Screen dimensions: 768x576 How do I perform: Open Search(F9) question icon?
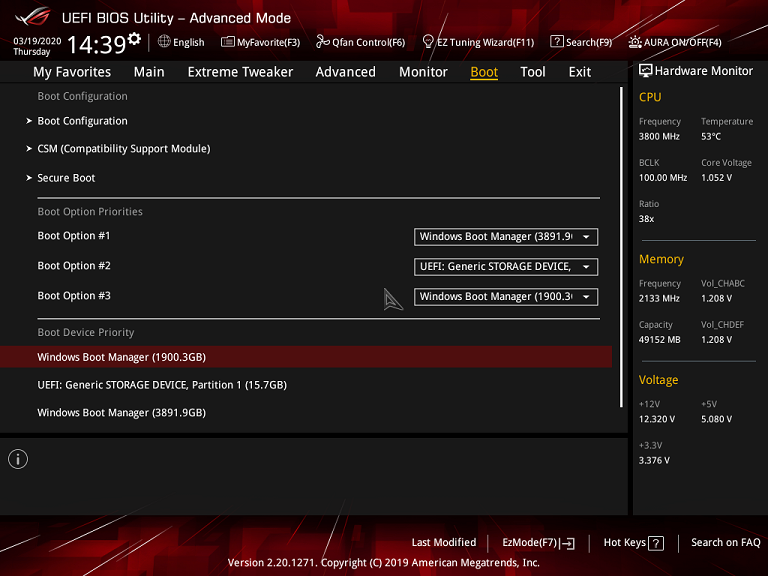(x=556, y=42)
